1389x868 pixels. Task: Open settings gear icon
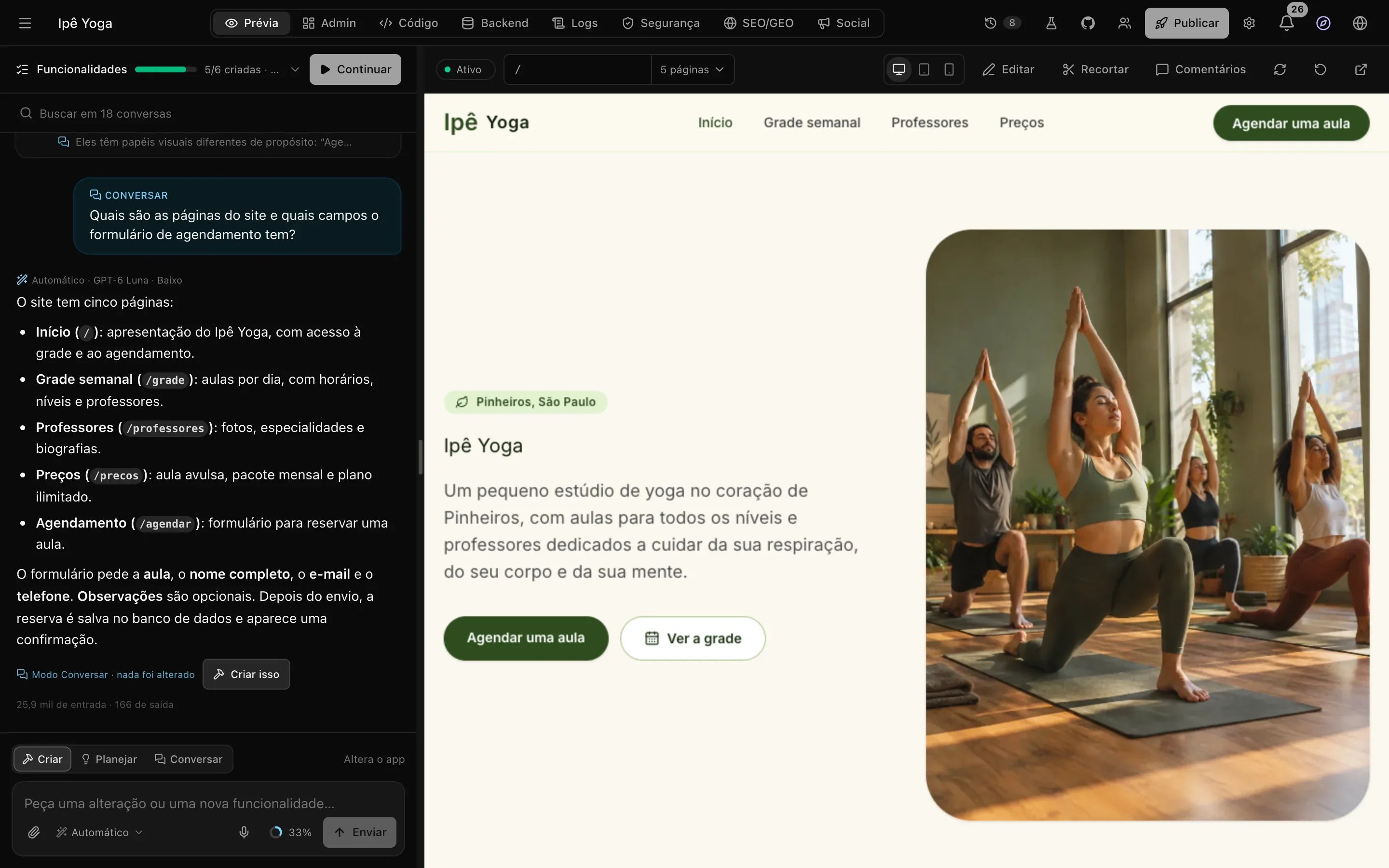point(1249,23)
